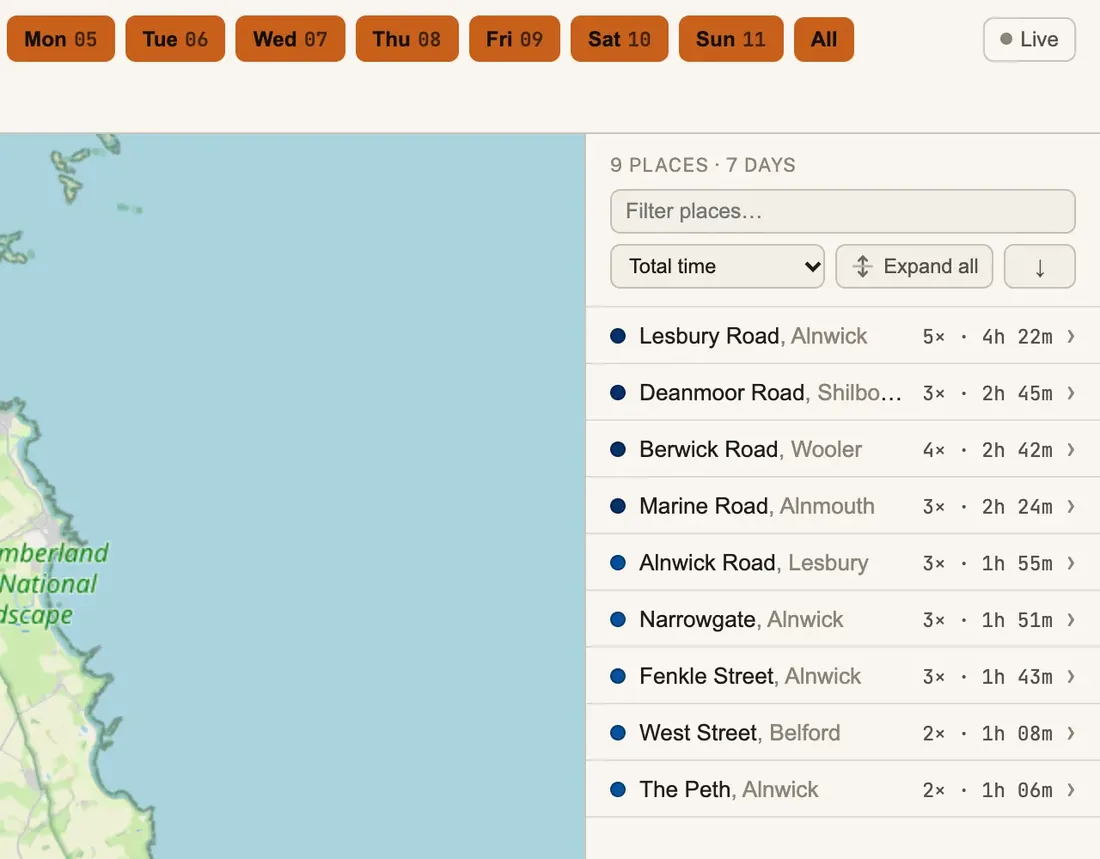
Task: Select the Narrowgate place name
Action: 697,620
